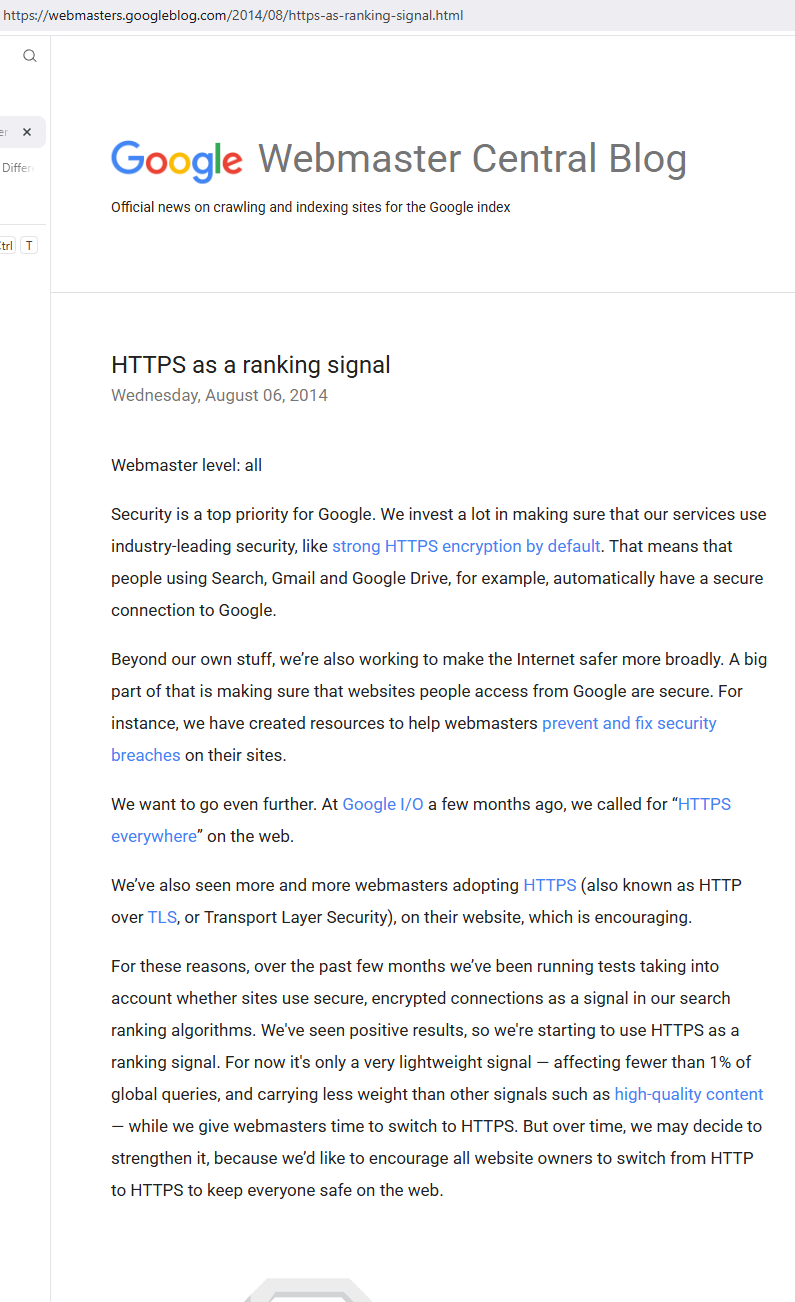Click the Webmaster level: all text
The width and height of the screenshot is (795, 1302).
(186, 465)
